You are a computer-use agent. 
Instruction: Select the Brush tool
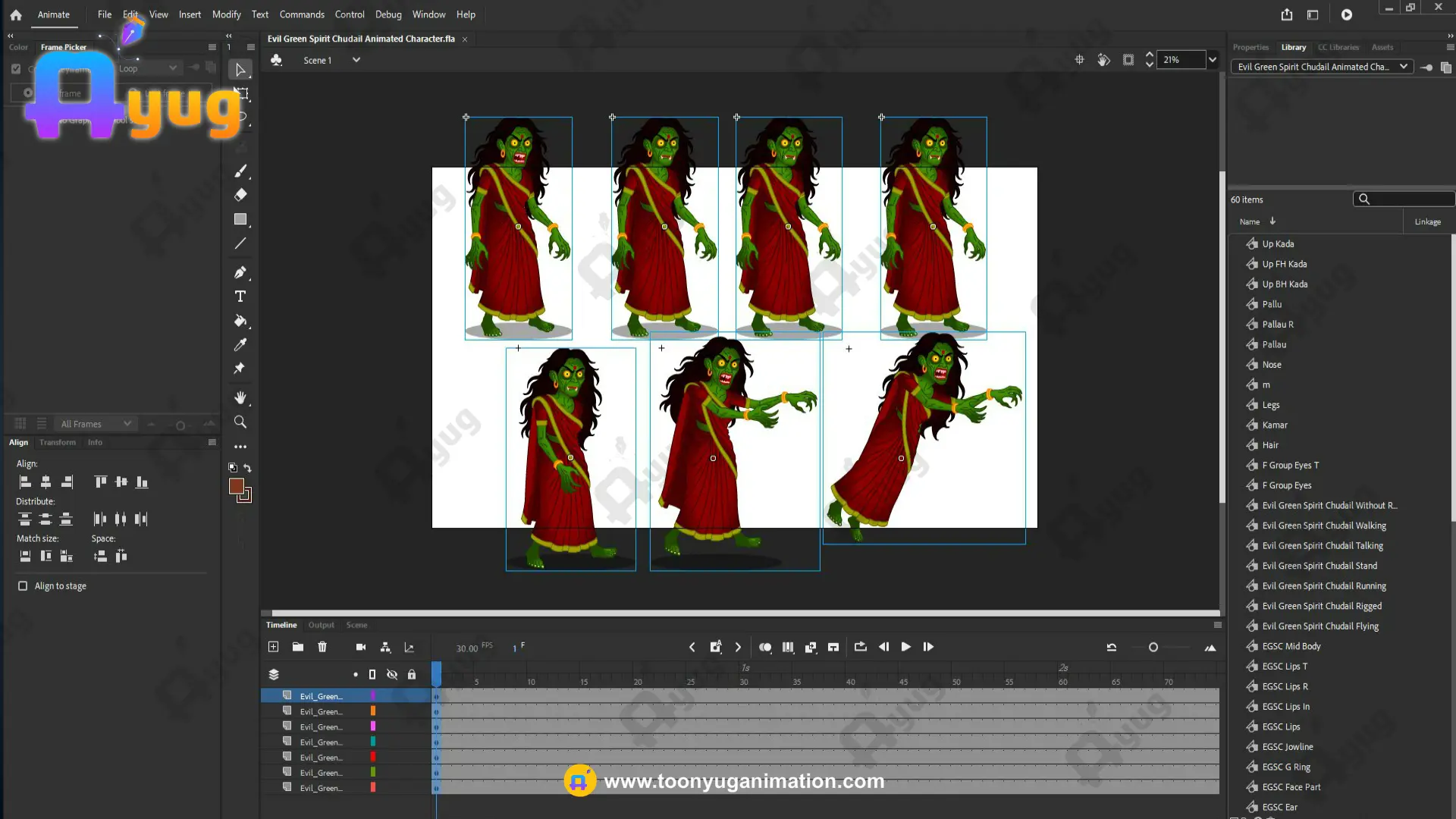pyautogui.click(x=240, y=171)
